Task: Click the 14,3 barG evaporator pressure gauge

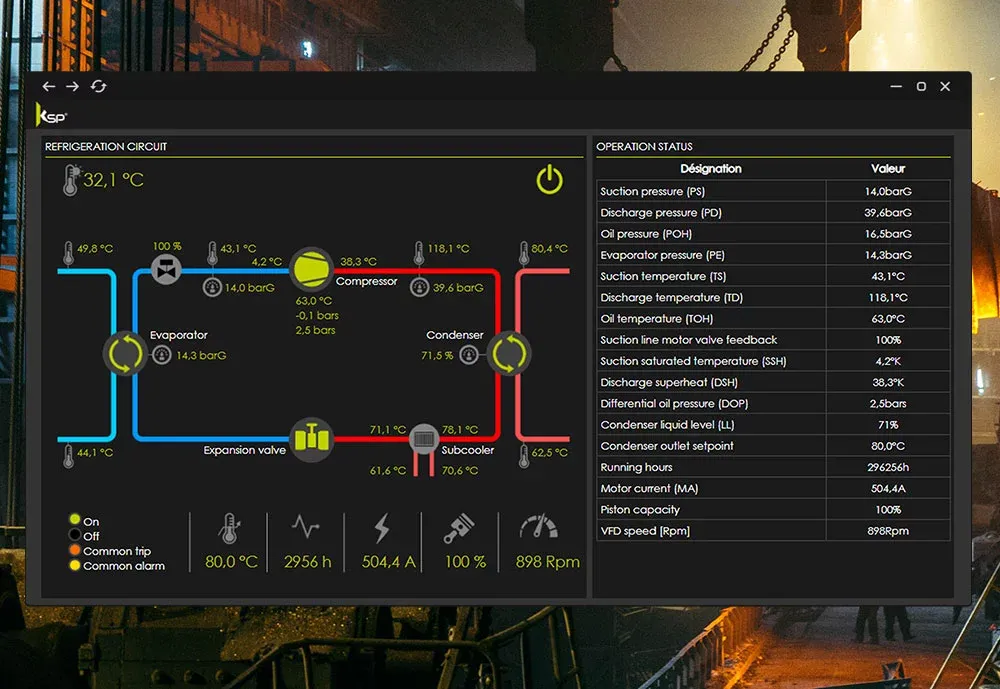Action: point(162,355)
